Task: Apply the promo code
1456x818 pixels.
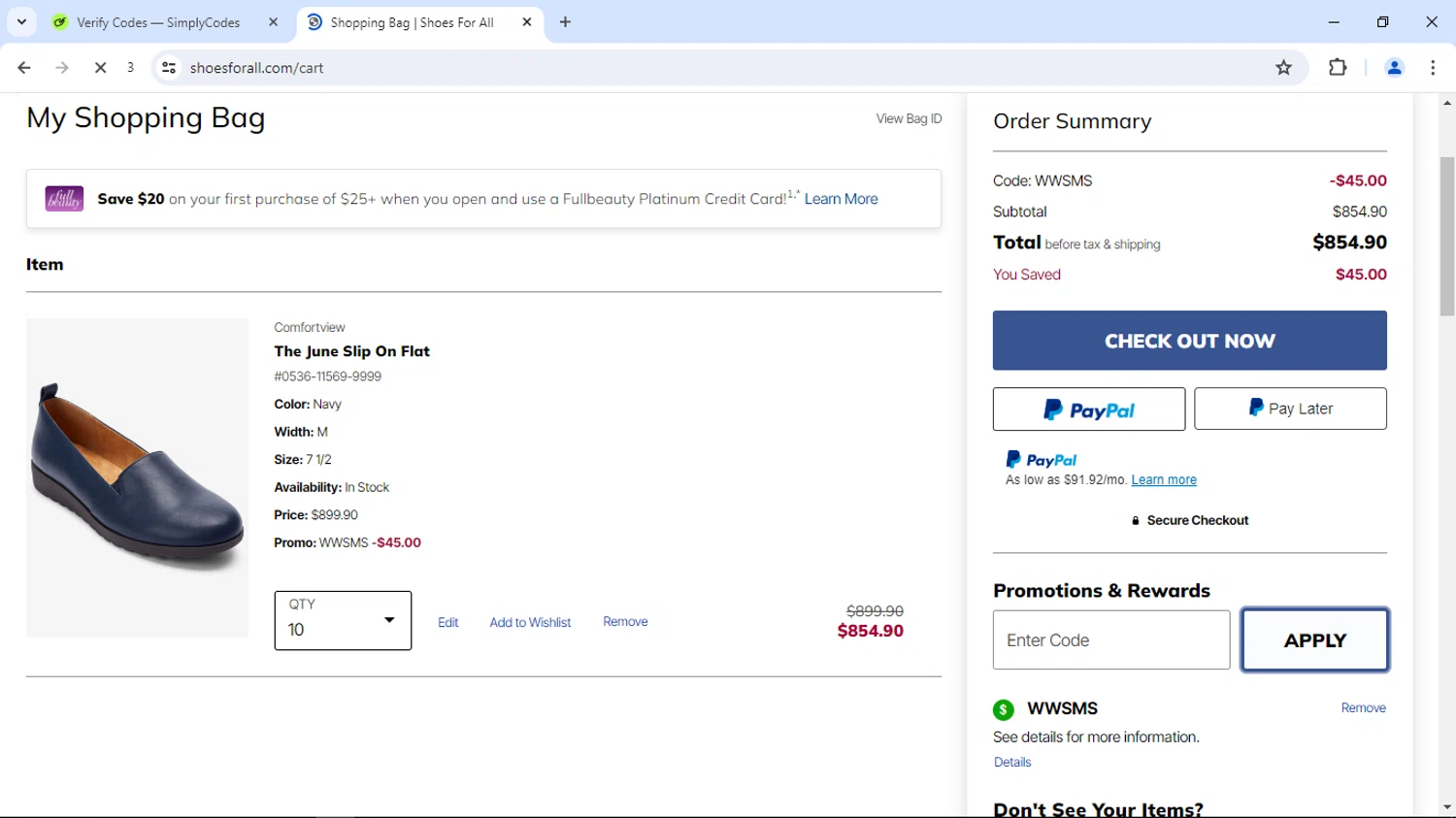Action: tap(1315, 639)
